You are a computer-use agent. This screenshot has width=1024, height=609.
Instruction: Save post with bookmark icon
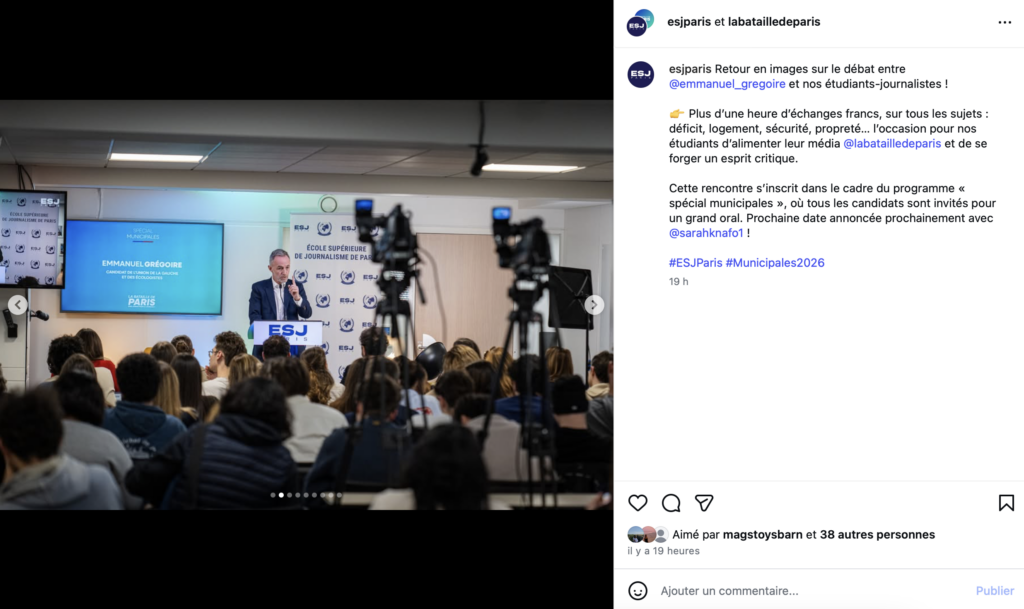1006,503
